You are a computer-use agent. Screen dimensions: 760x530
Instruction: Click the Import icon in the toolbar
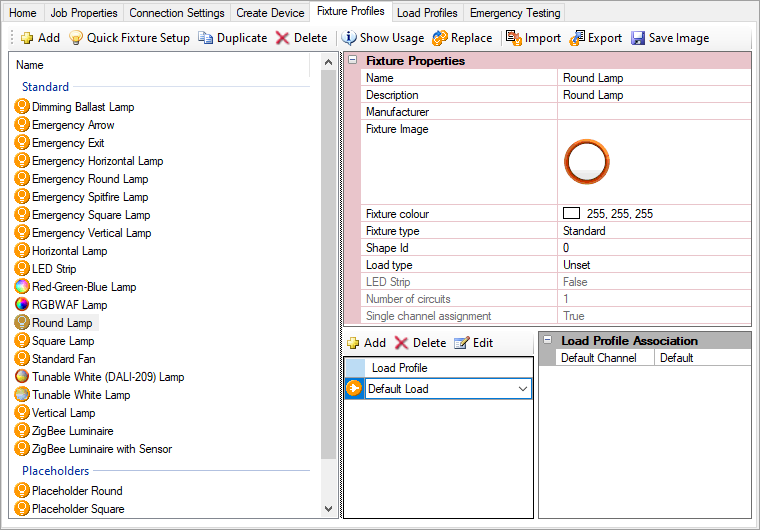513,38
